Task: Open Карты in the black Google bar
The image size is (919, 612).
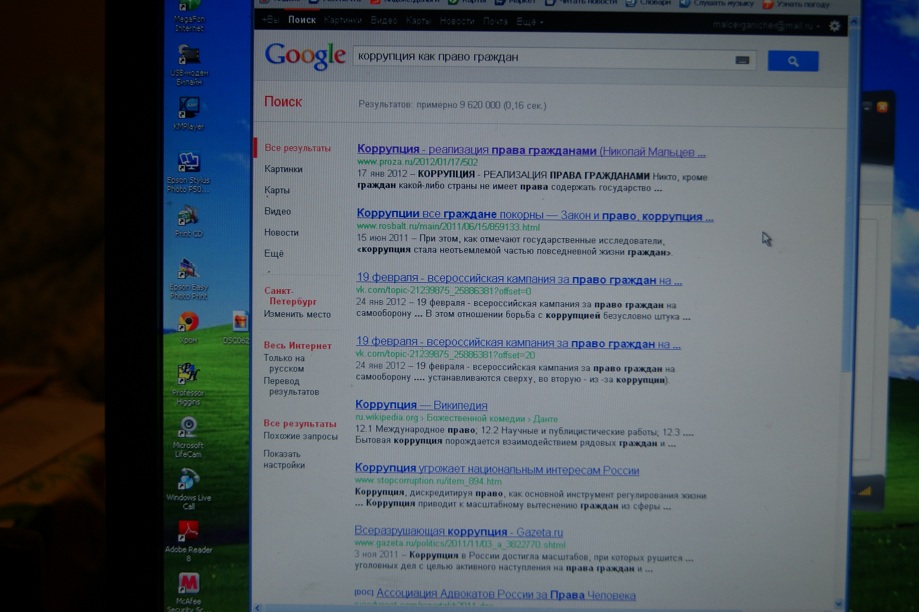Action: coord(418,21)
